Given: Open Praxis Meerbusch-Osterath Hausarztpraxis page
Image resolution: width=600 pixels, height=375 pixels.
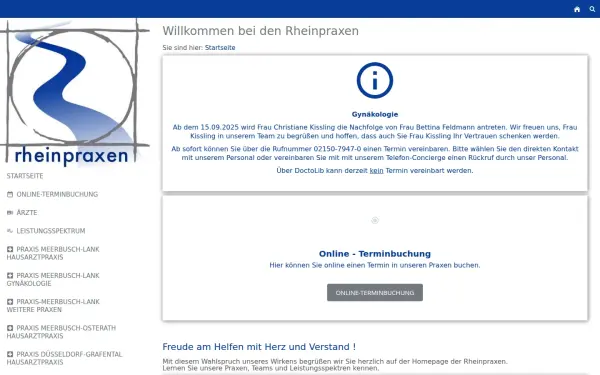Looking at the screenshot, I should coord(61,332).
